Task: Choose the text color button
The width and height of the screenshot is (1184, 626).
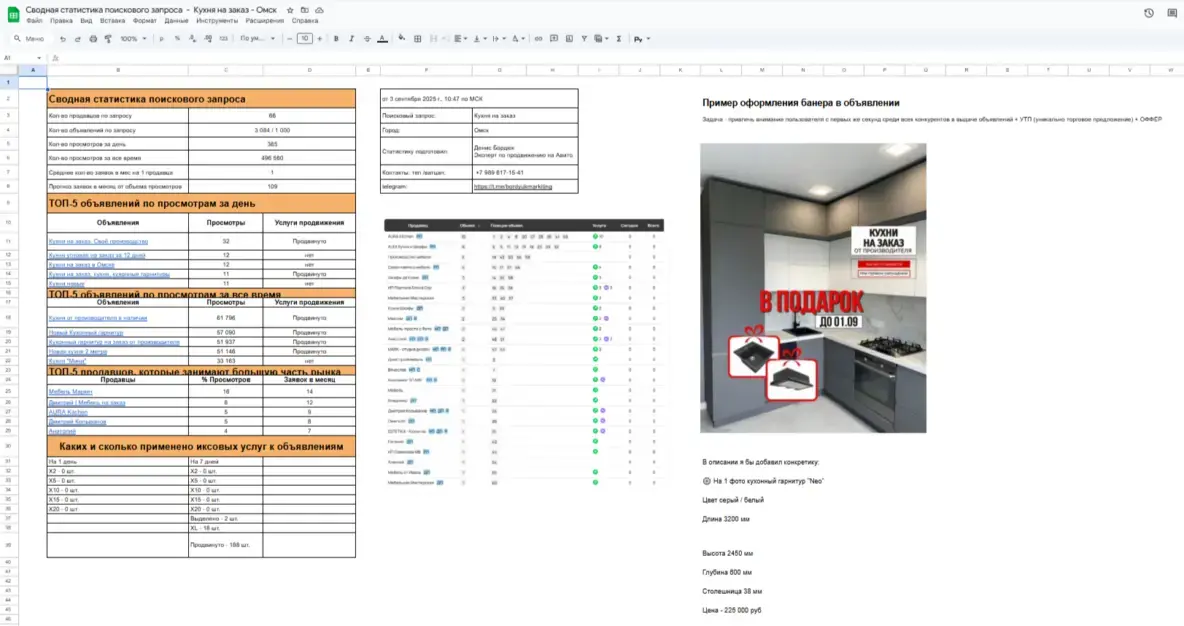Action: (382, 39)
